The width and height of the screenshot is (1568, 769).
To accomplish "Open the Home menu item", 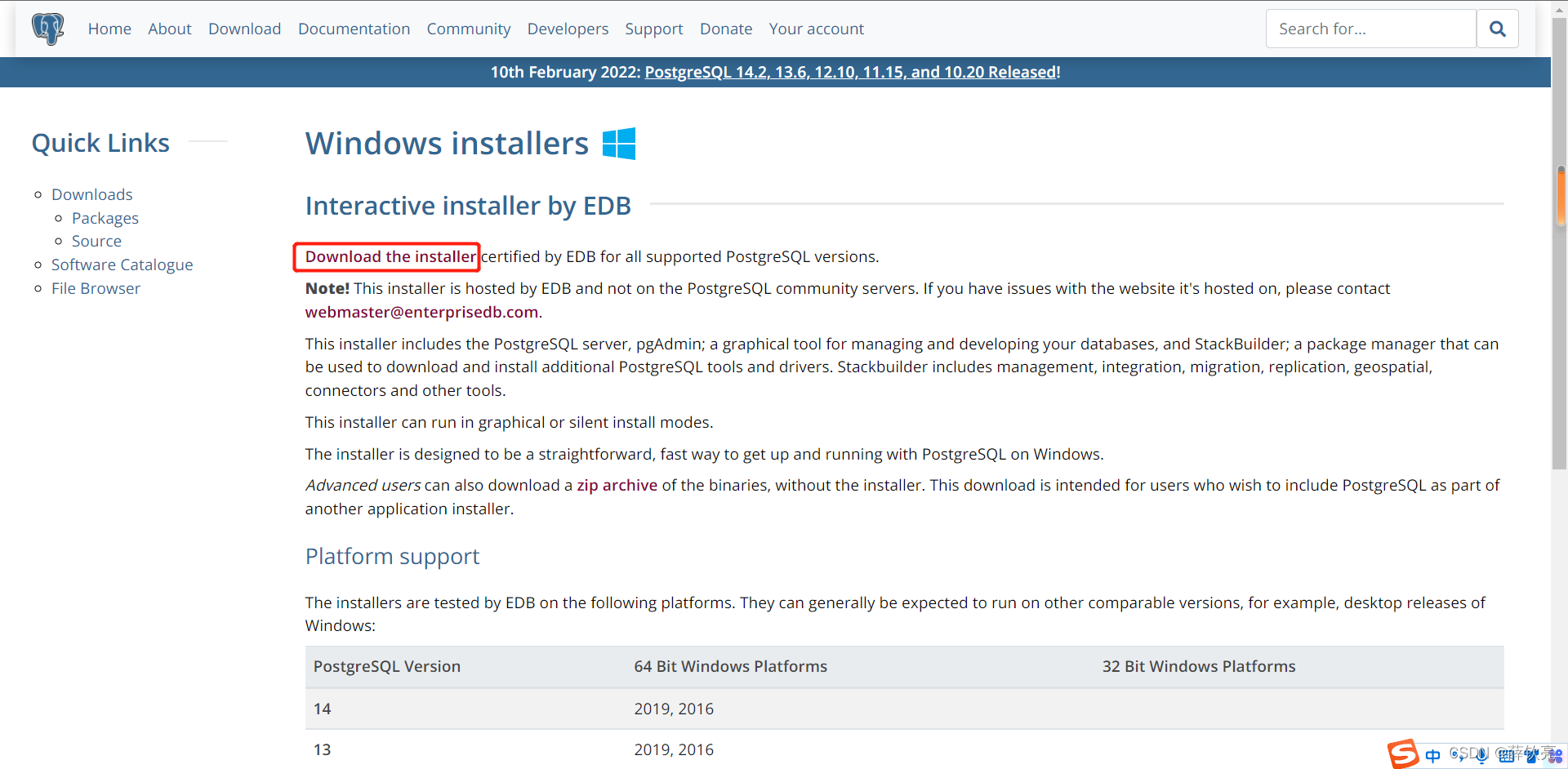I will click(x=109, y=29).
